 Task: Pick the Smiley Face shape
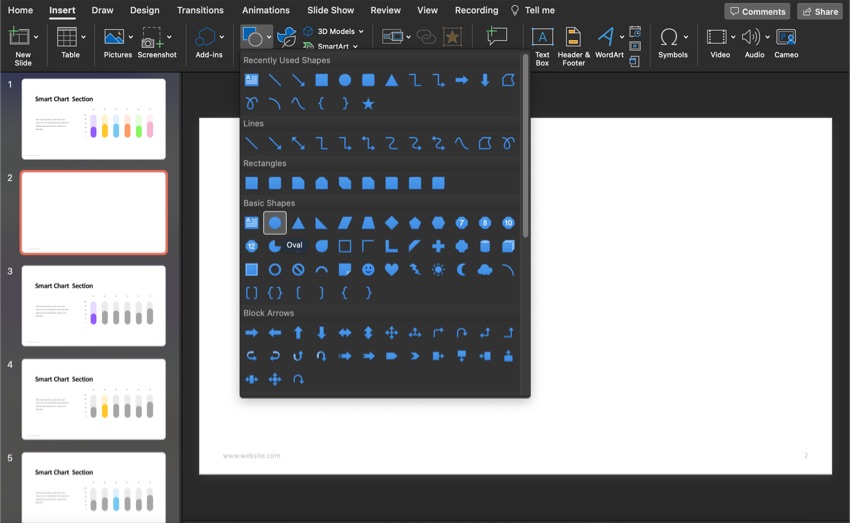pyautogui.click(x=368, y=270)
